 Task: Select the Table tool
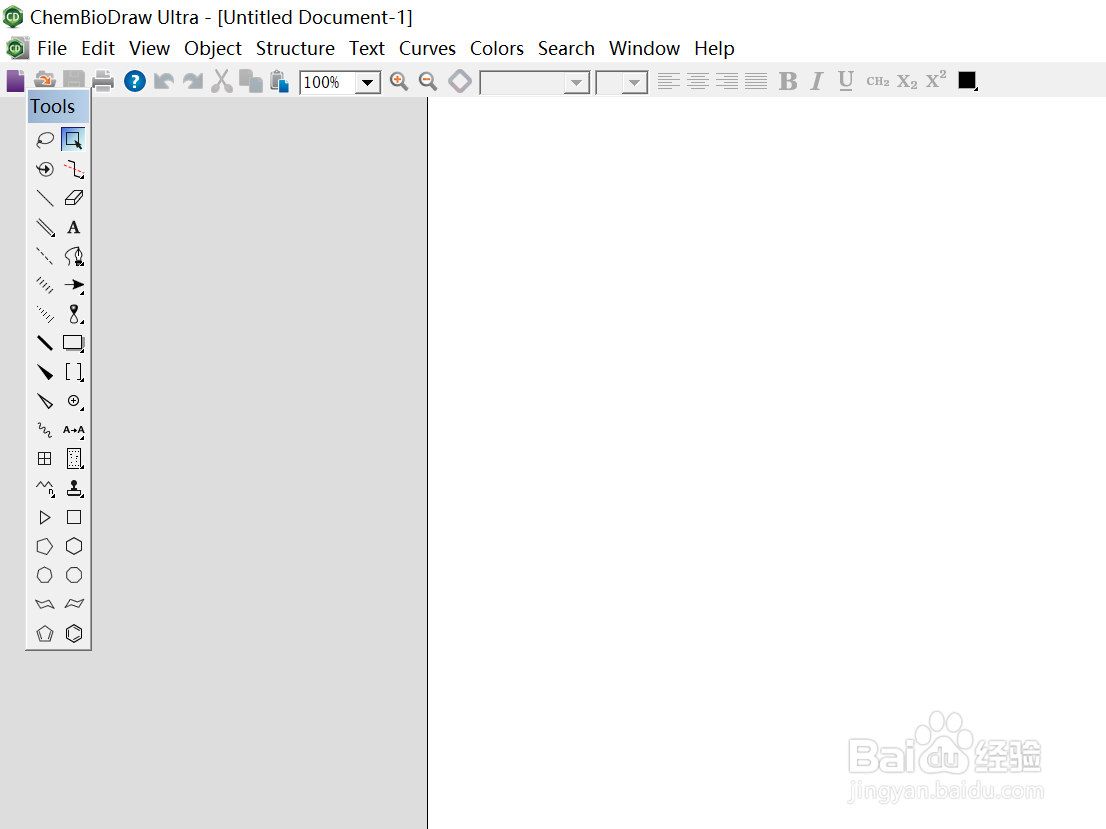click(x=44, y=459)
